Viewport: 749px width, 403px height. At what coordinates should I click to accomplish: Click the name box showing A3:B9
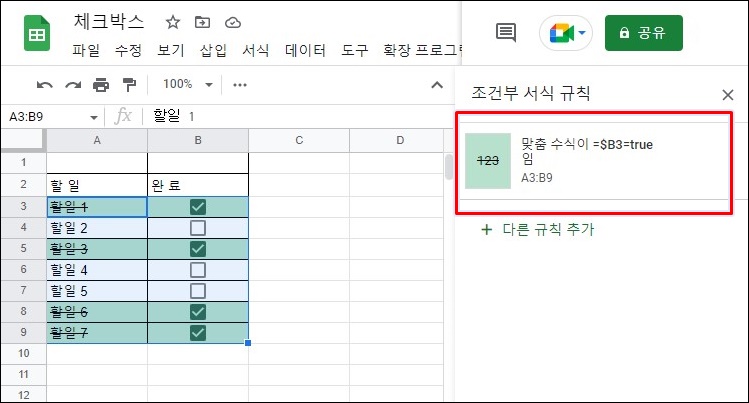[45, 117]
